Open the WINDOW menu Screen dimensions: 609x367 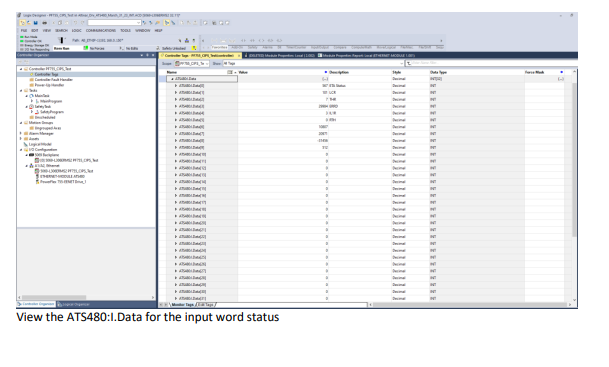[x=143, y=30]
